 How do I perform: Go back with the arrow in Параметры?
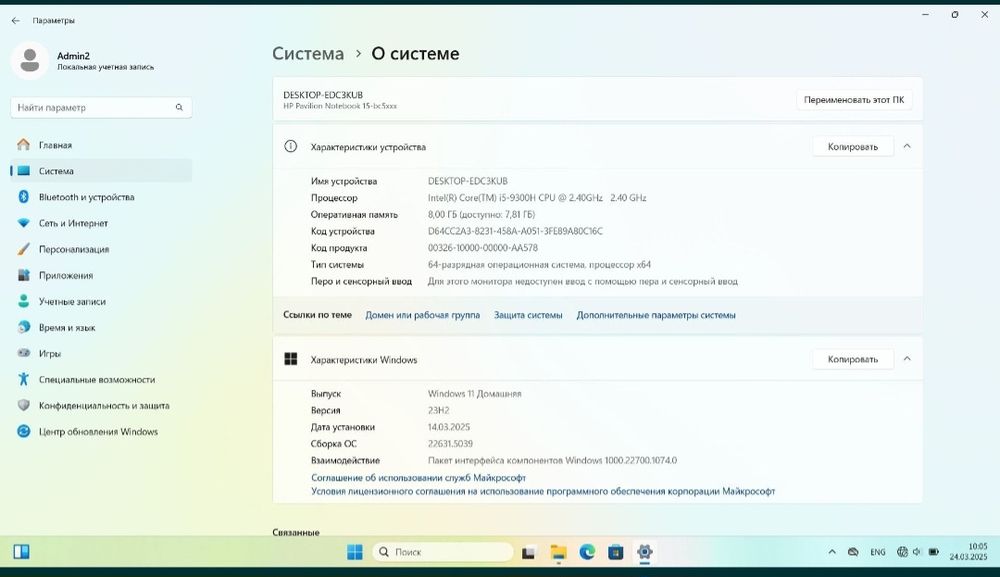click(x=15, y=20)
